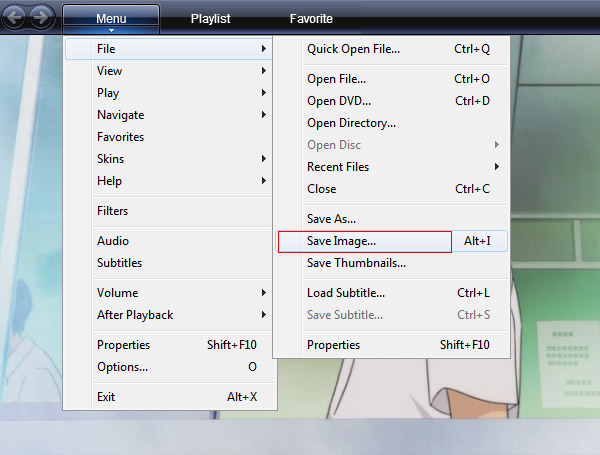Select Save Image... from File submenu
600x455 pixels.
click(393, 241)
